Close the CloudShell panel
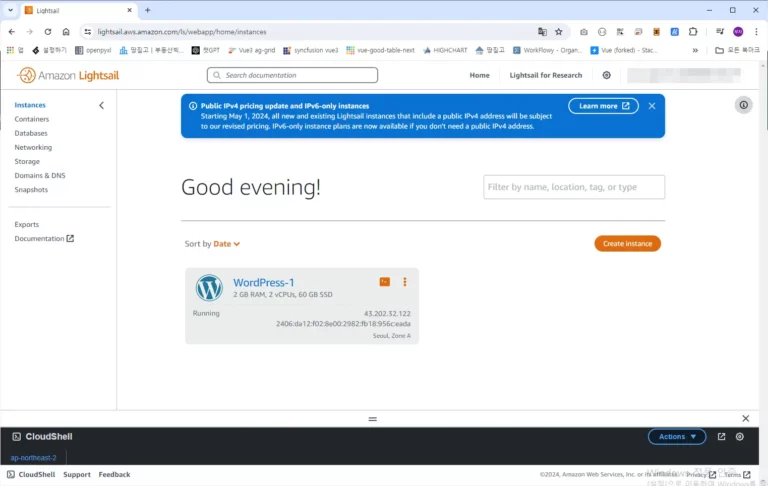 [x=745, y=418]
